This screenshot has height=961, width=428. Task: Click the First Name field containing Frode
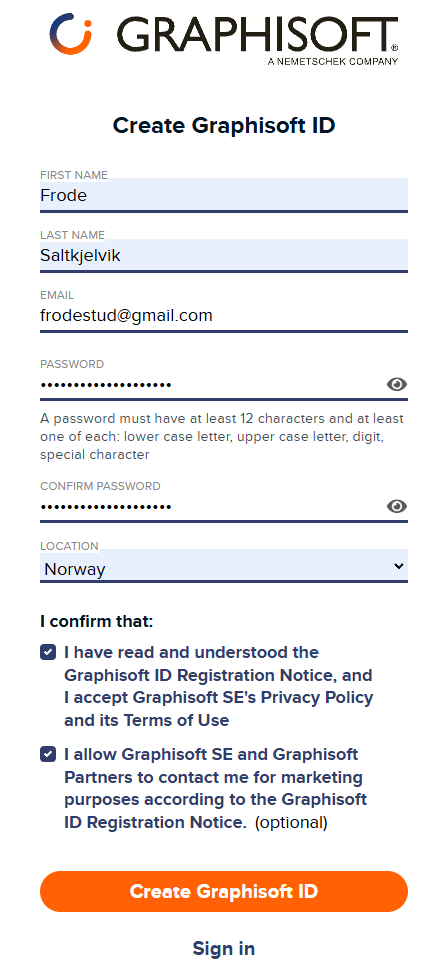pos(224,196)
